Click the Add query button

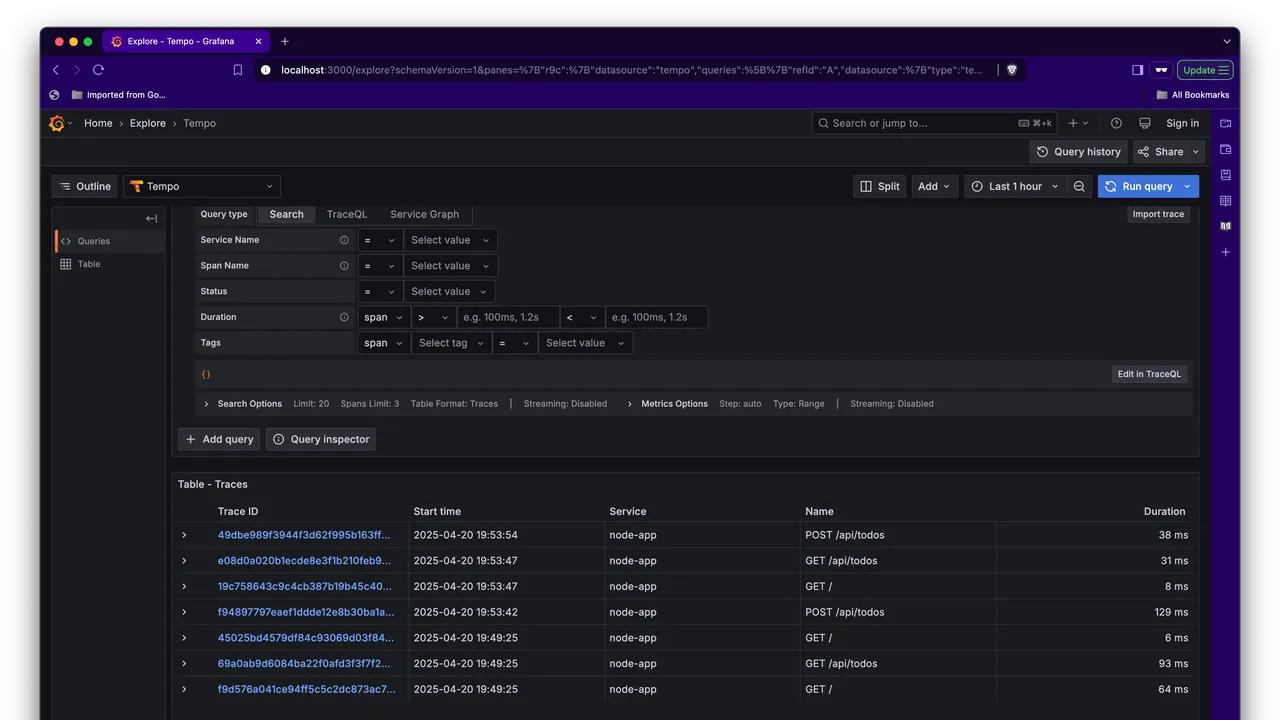click(219, 439)
